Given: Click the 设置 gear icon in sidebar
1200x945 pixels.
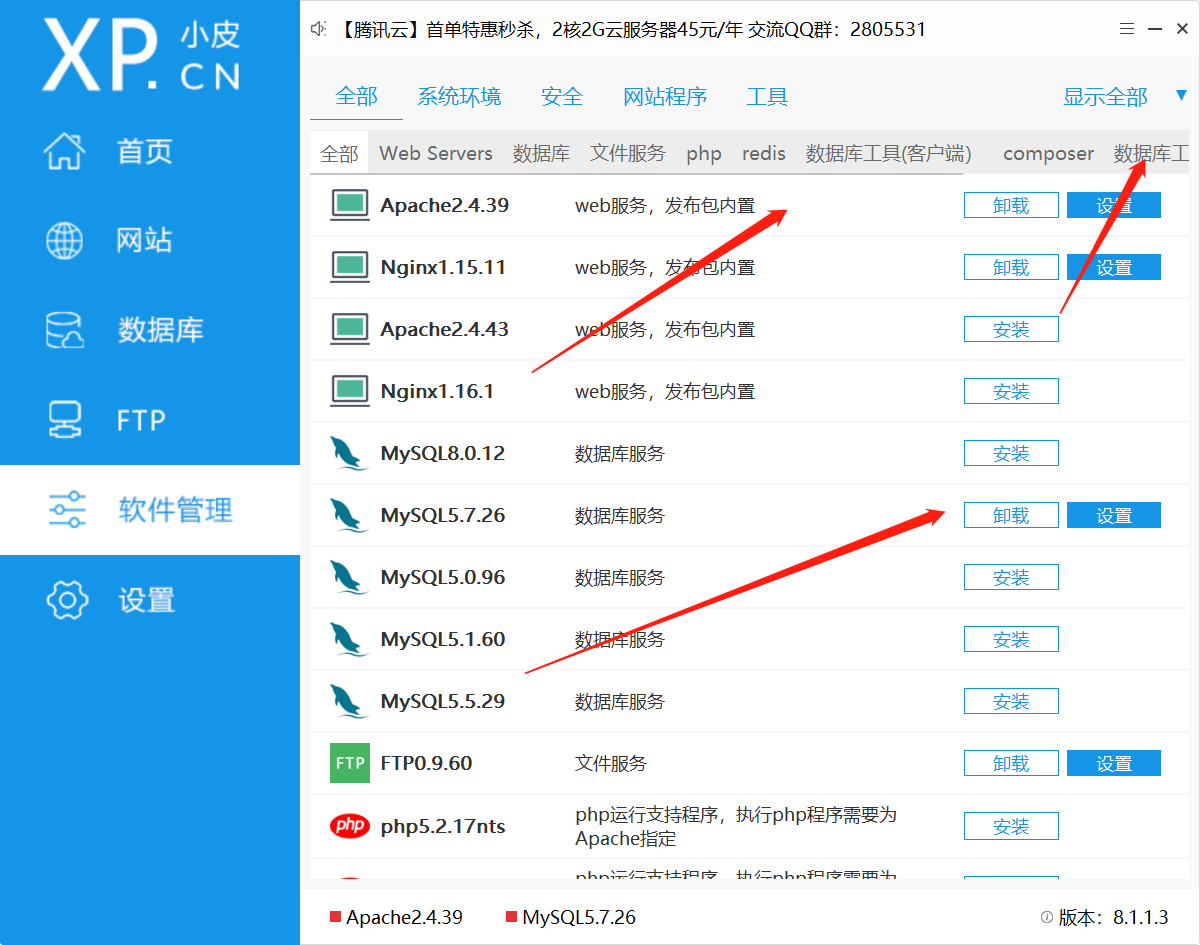Looking at the screenshot, I should tap(67, 600).
